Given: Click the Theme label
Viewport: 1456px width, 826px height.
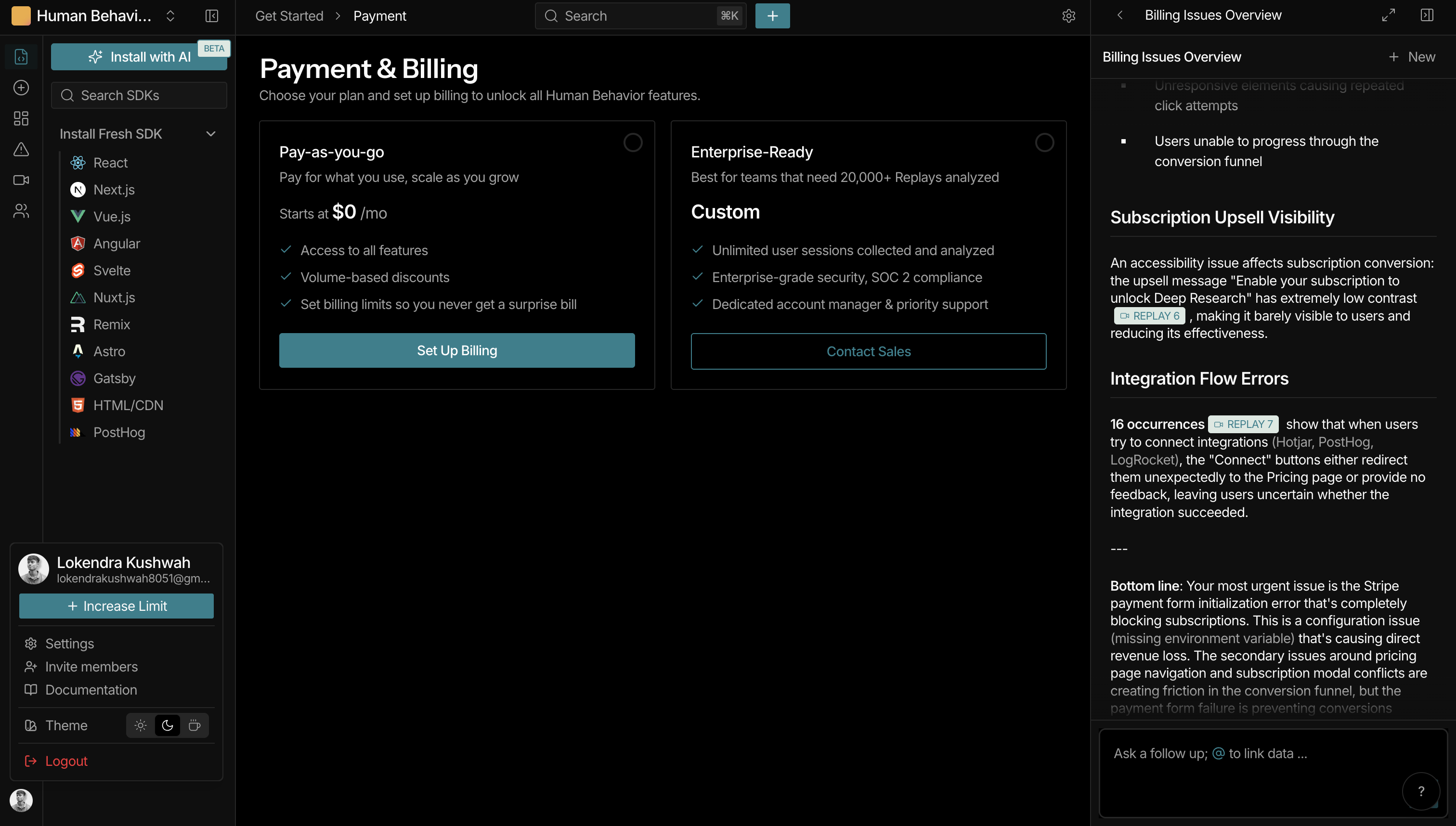Looking at the screenshot, I should [66, 725].
